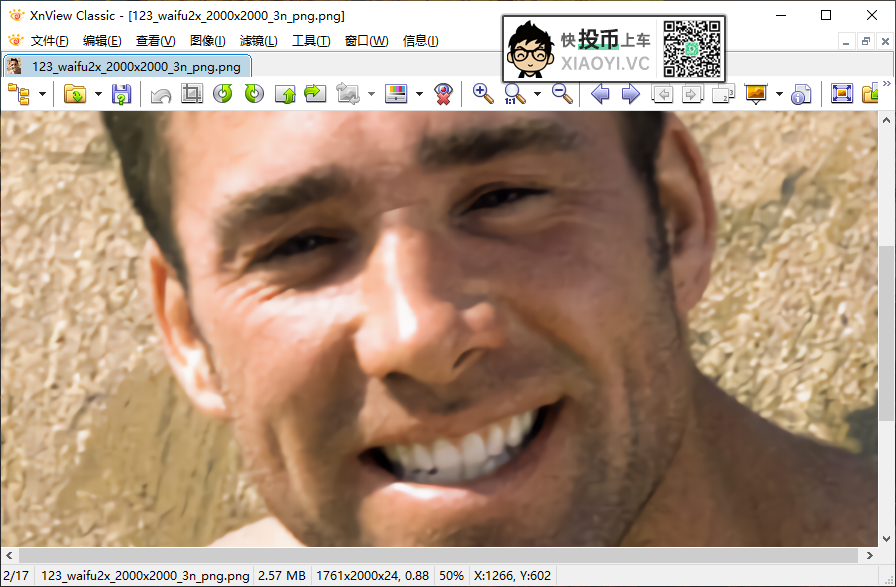Open the 图像(I) menu

point(207,41)
